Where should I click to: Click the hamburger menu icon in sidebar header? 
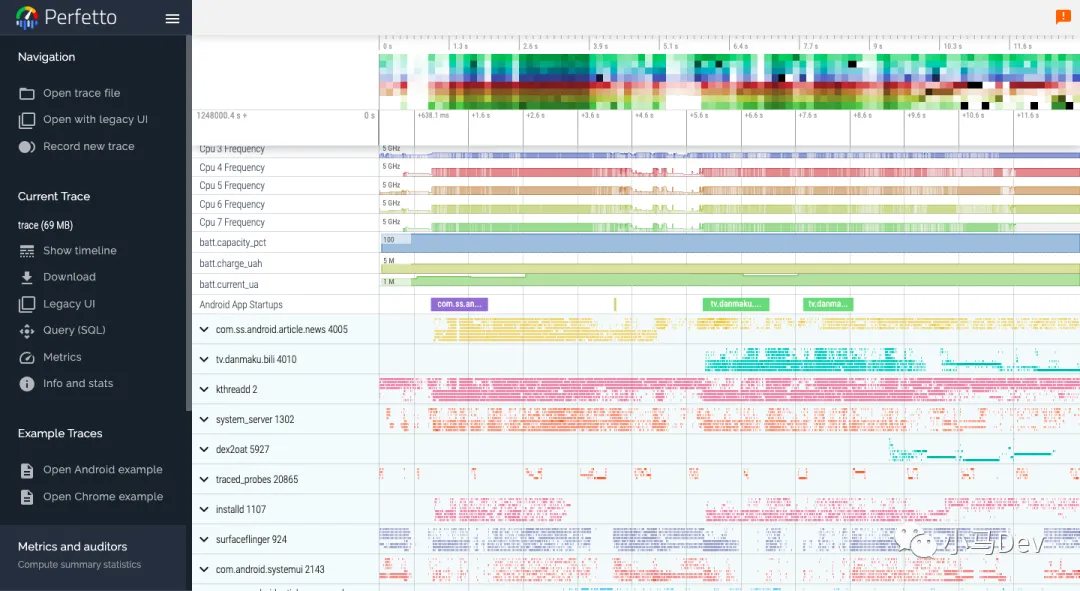pos(172,19)
